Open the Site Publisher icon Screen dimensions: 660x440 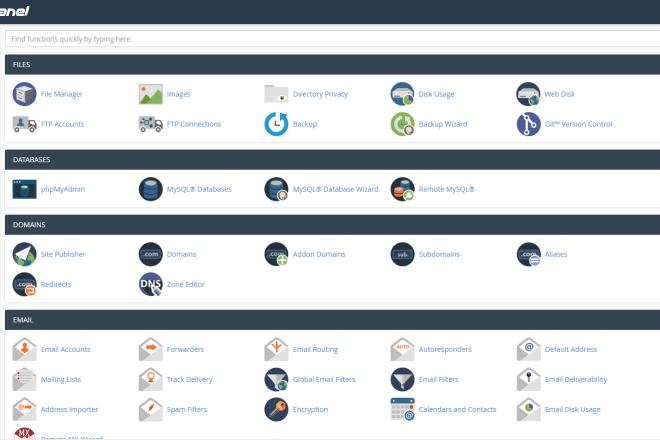coord(24,254)
